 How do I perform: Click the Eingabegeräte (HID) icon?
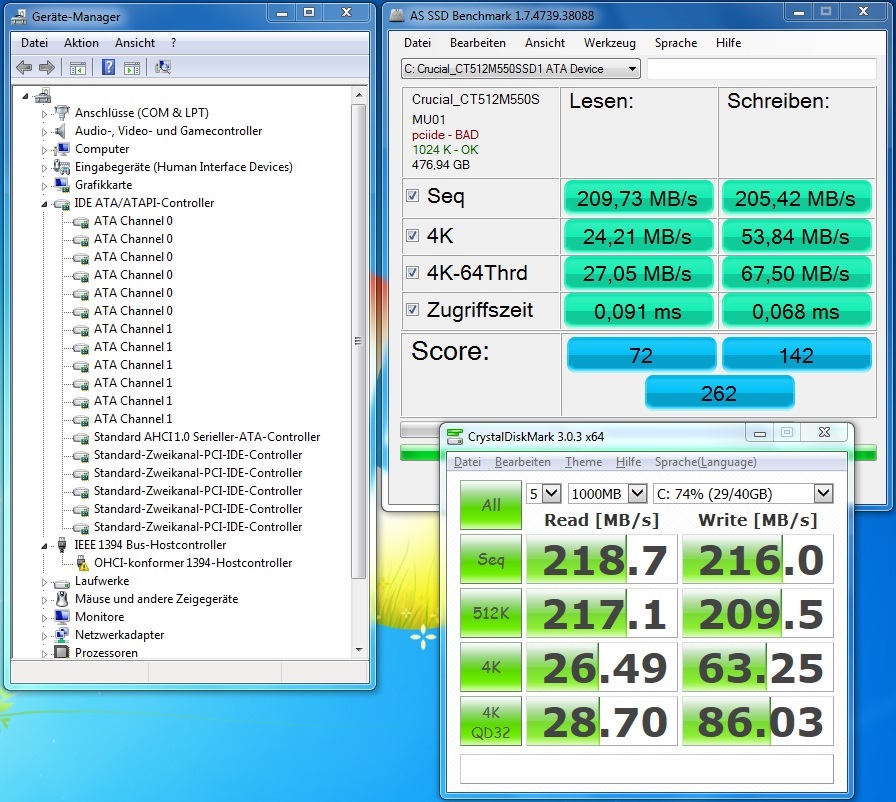[62, 167]
